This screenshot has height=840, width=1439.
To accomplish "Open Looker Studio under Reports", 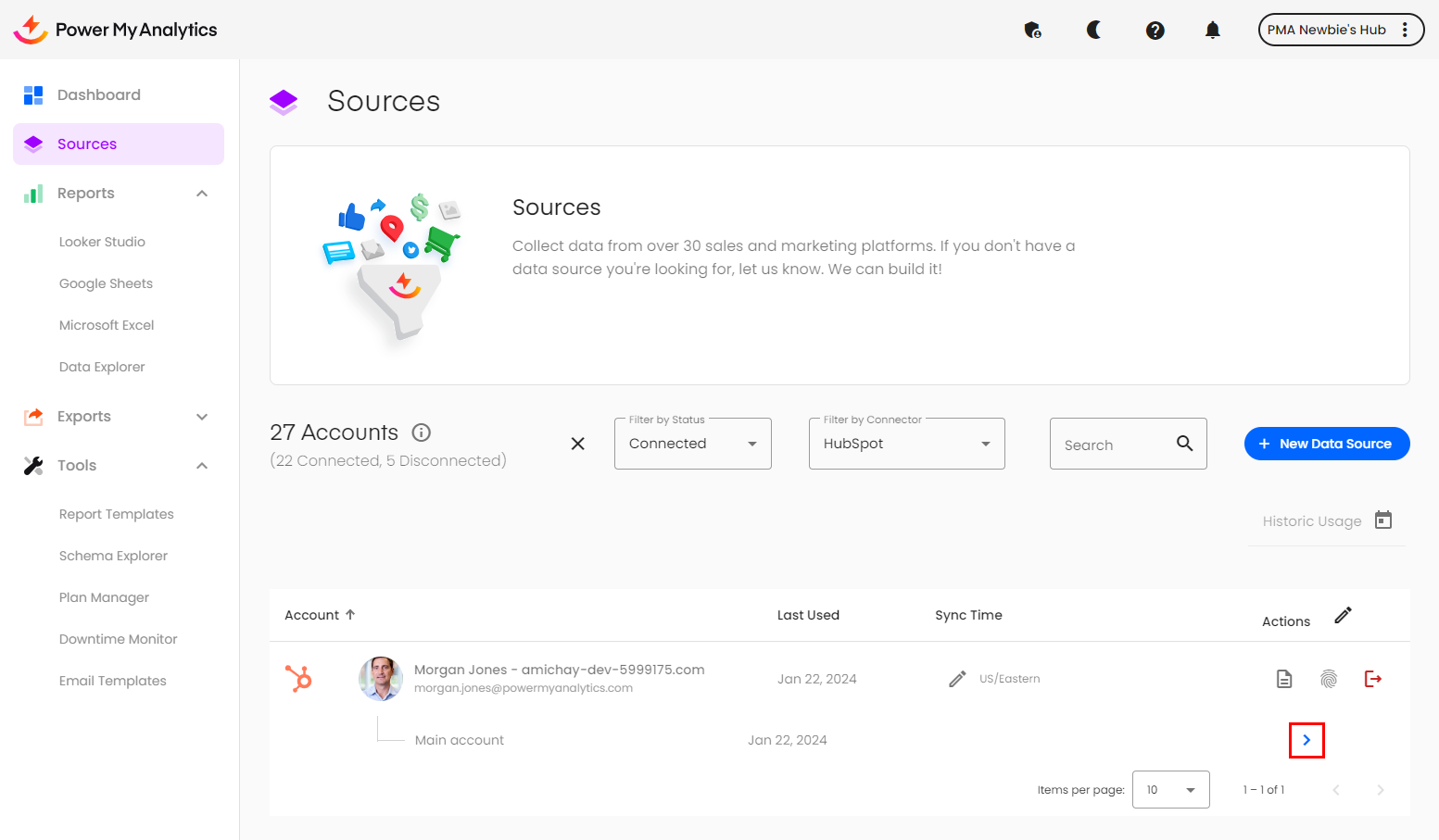I will [x=102, y=242].
